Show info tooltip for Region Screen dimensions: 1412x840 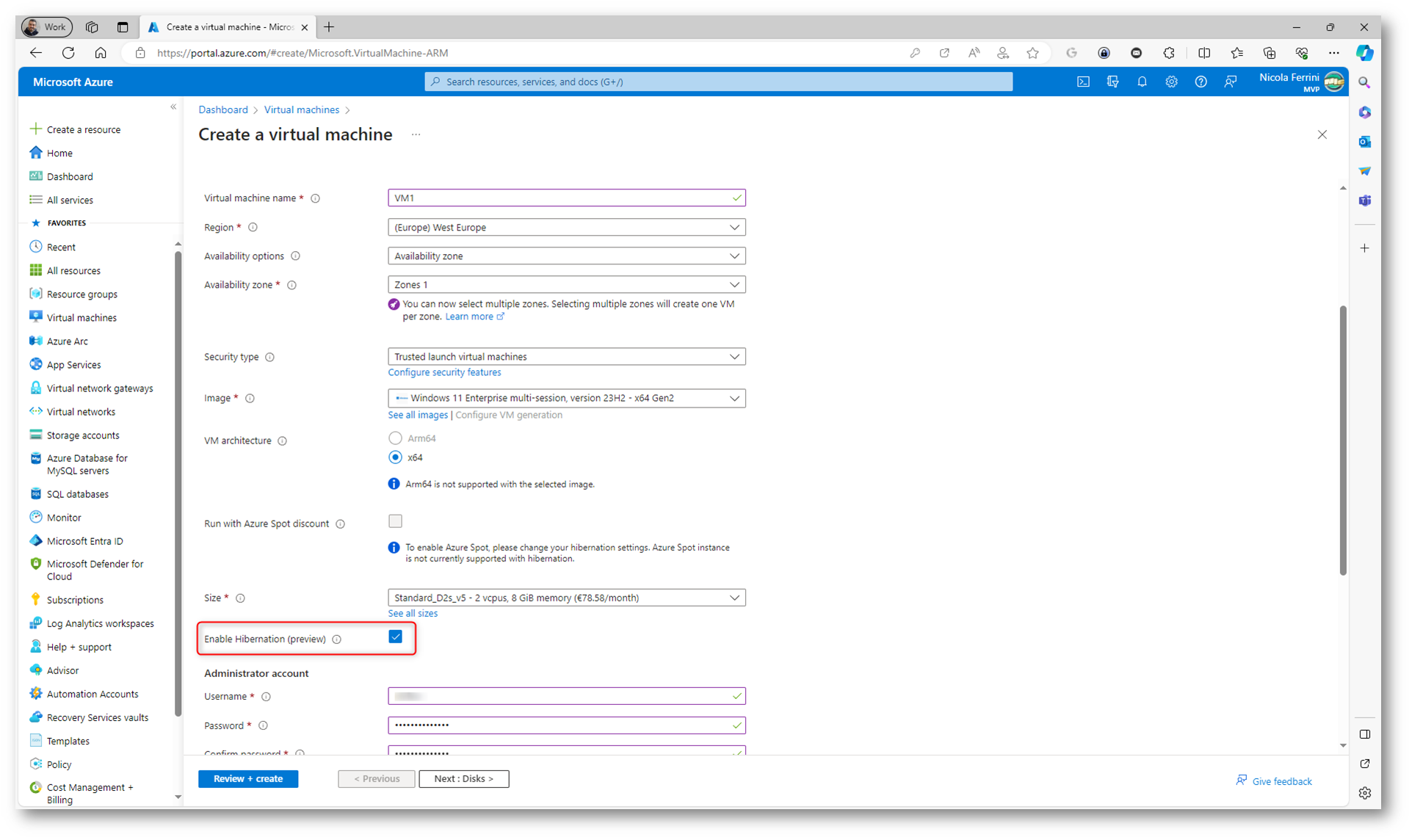point(253,228)
